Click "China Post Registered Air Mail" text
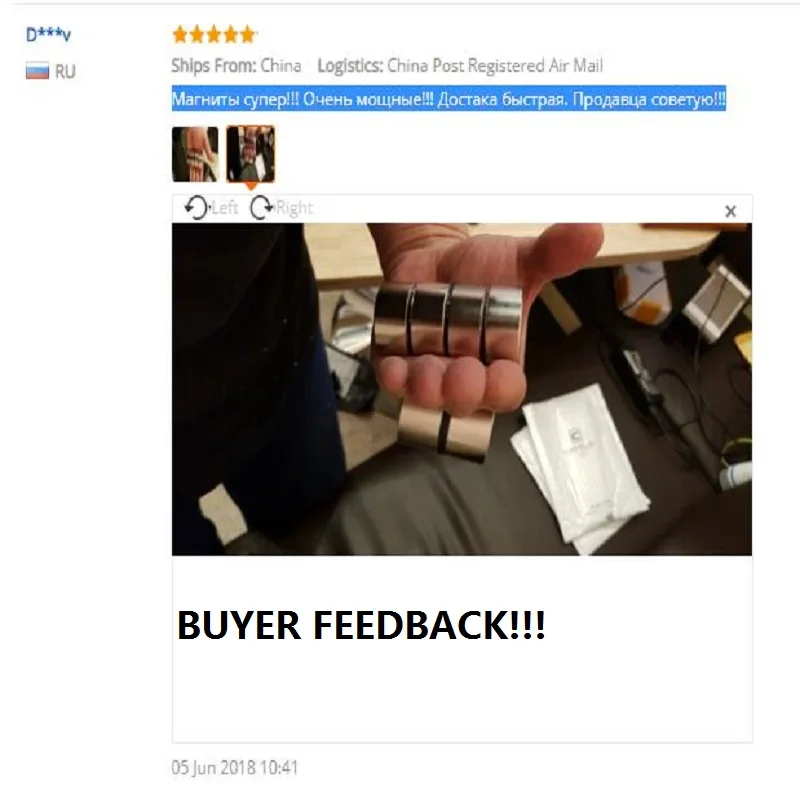Viewport: 800px width, 800px height. (x=495, y=65)
